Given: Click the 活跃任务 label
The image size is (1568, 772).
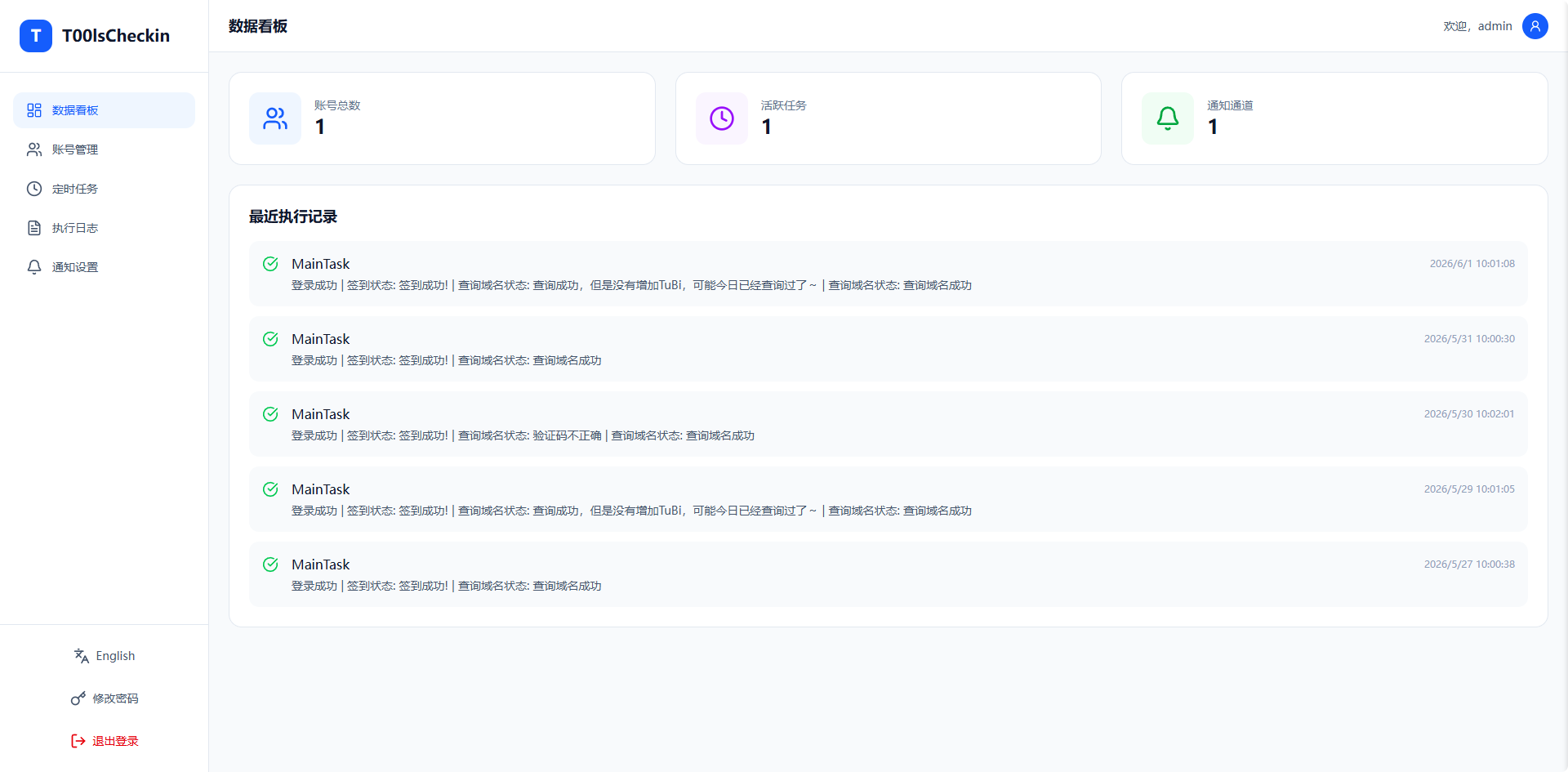Looking at the screenshot, I should pos(784,105).
